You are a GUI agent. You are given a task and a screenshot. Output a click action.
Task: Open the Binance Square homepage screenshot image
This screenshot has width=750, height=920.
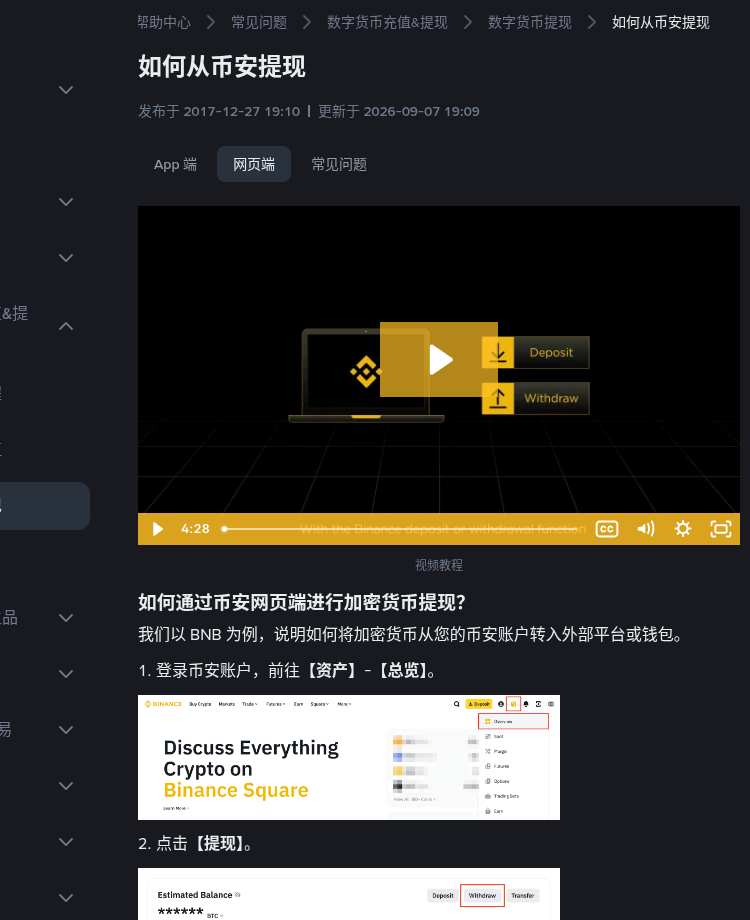349,757
